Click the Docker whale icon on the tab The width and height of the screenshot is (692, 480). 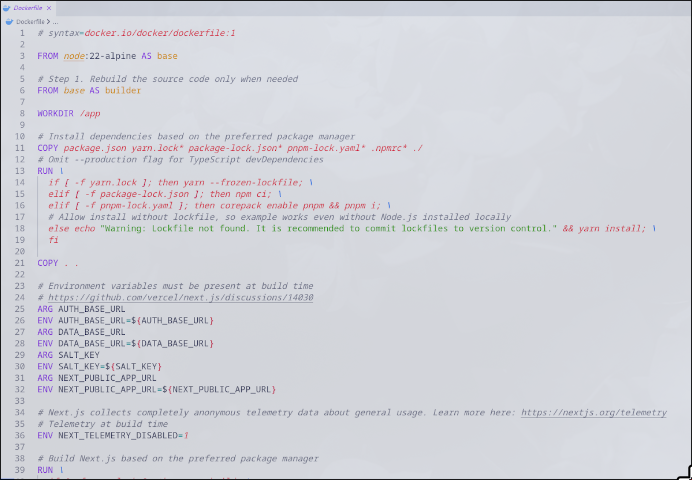pyautogui.click(x=8, y=6)
